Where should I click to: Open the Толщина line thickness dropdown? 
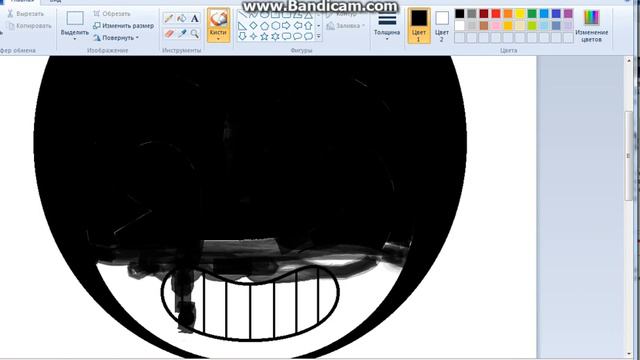click(x=387, y=26)
